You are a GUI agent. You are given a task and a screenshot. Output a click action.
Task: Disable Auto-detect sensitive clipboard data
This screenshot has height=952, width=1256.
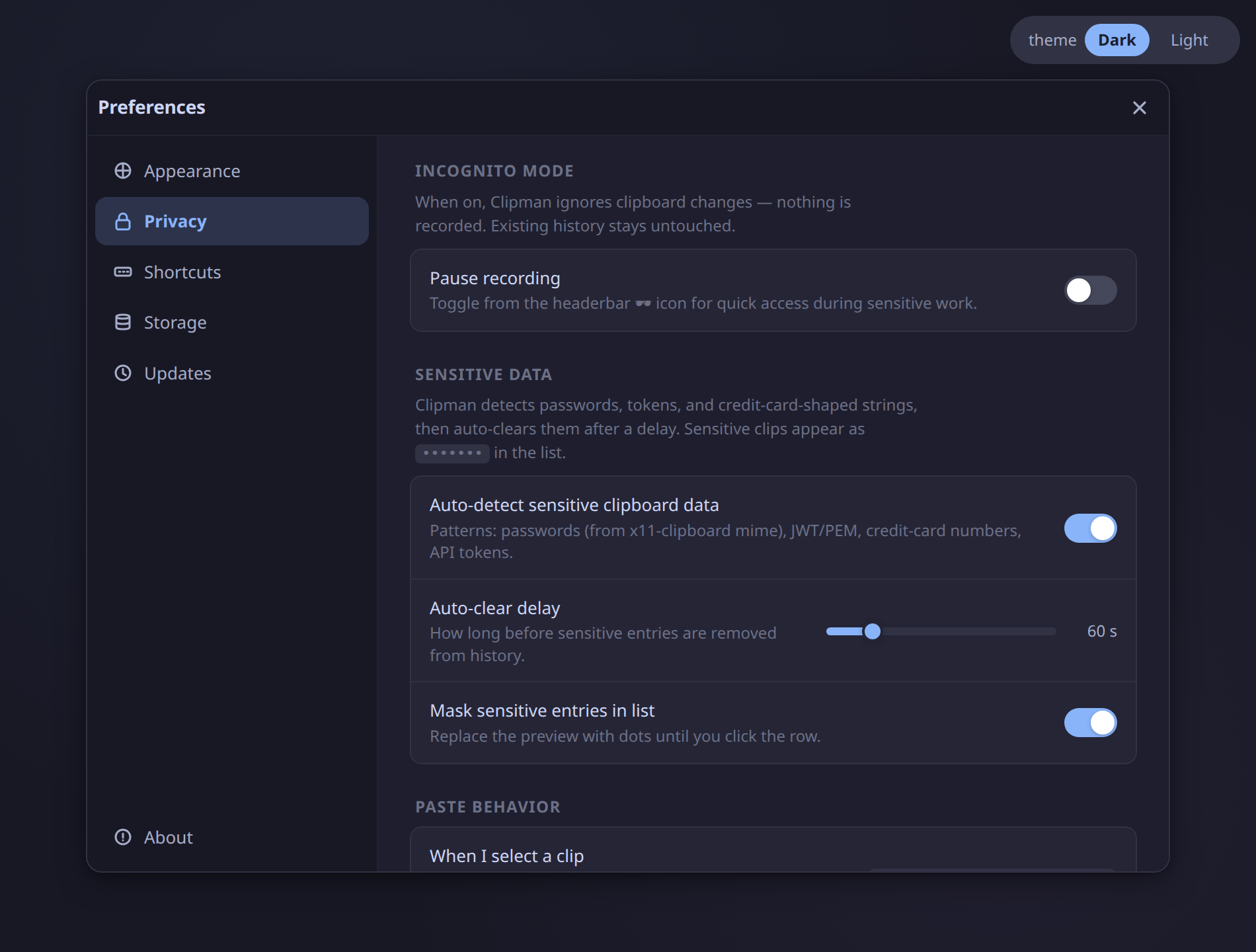pyautogui.click(x=1090, y=528)
